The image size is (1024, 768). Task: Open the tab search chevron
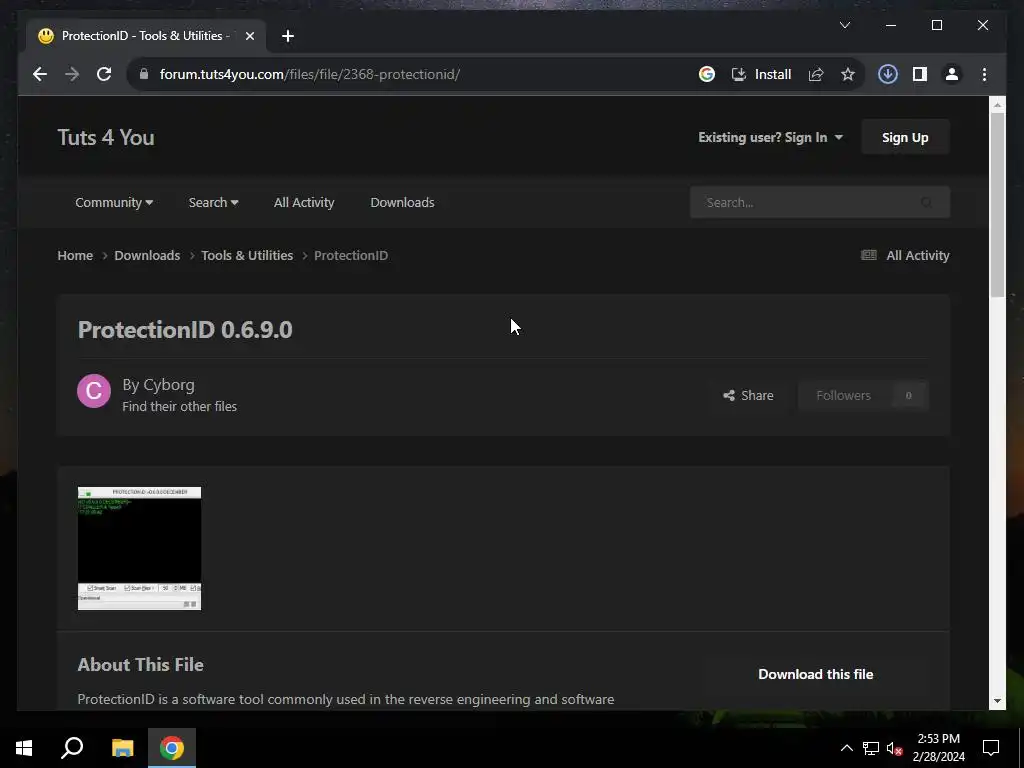coord(844,25)
